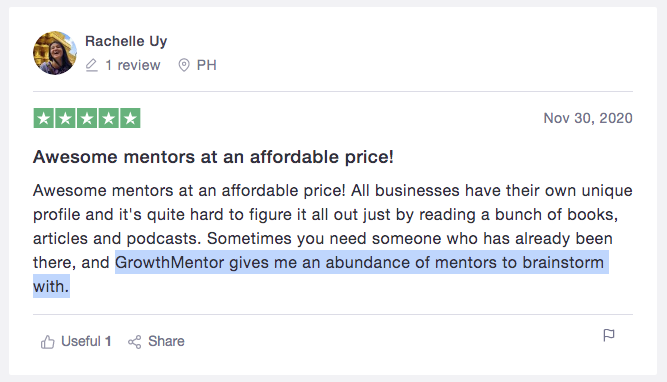Click the PH country label
This screenshot has height=382, width=667.
[207, 65]
